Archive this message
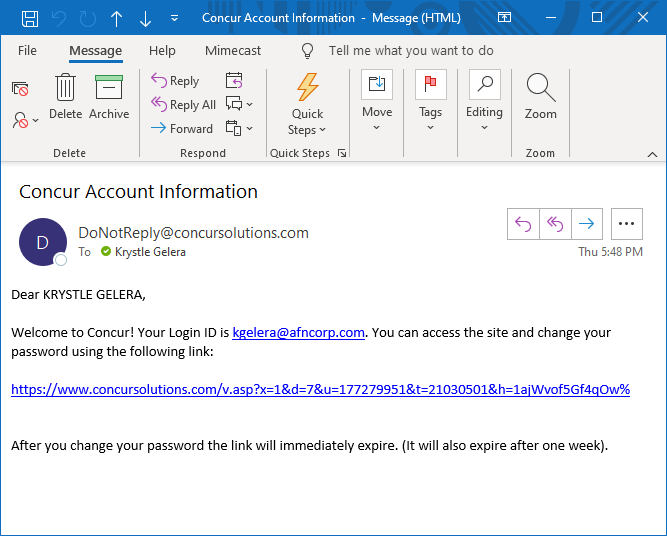Screen dimensions: 667x536 point(109,97)
